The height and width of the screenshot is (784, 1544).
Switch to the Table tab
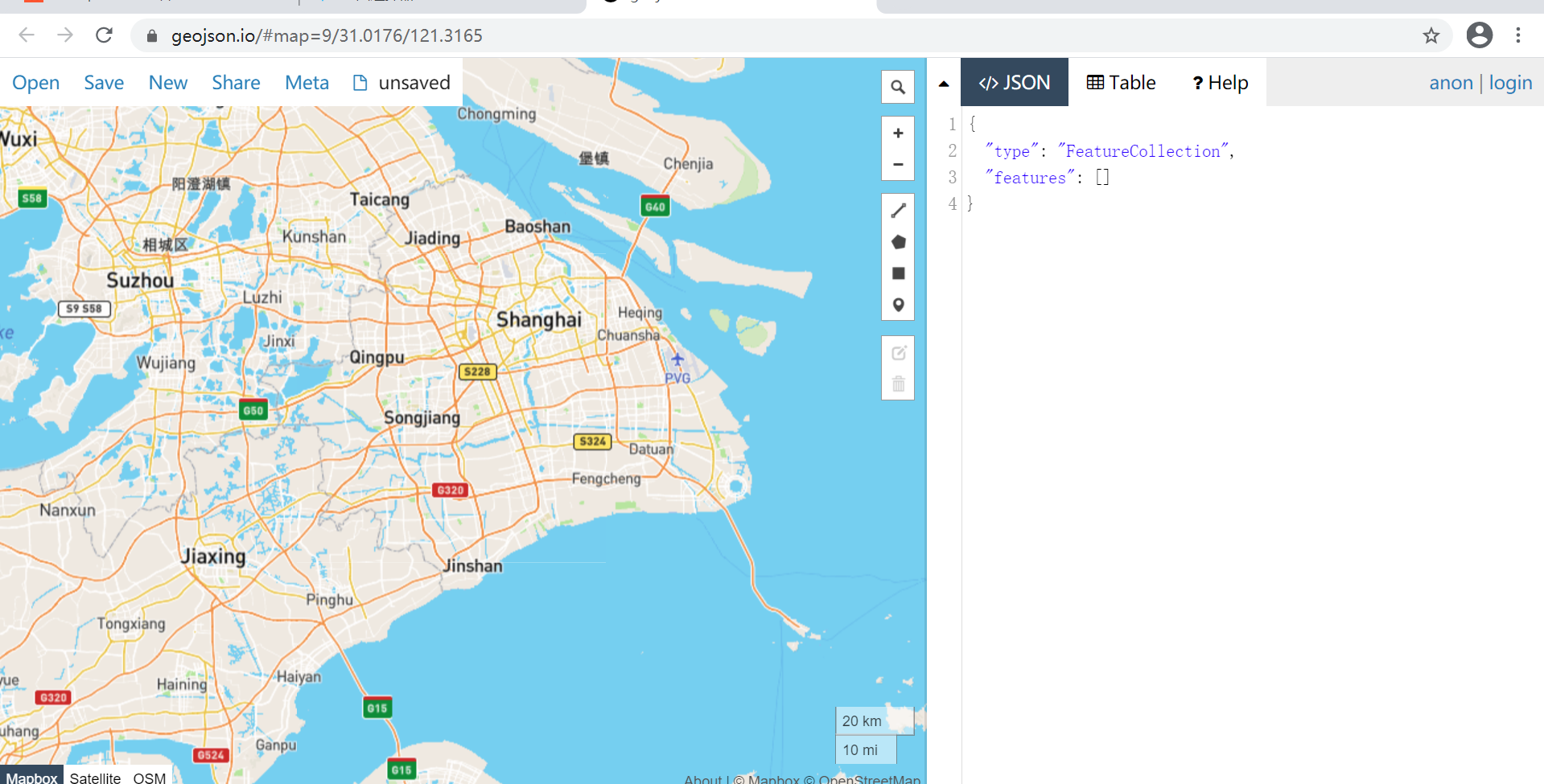tap(1120, 82)
